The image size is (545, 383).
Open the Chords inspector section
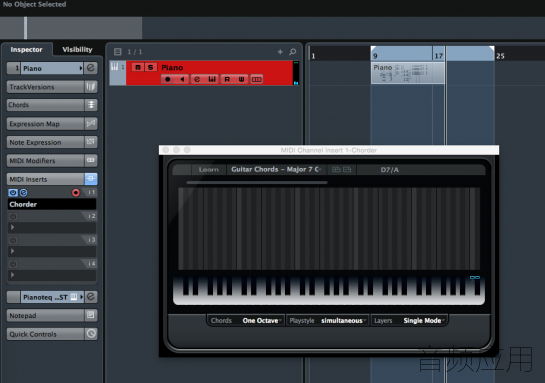coord(46,105)
